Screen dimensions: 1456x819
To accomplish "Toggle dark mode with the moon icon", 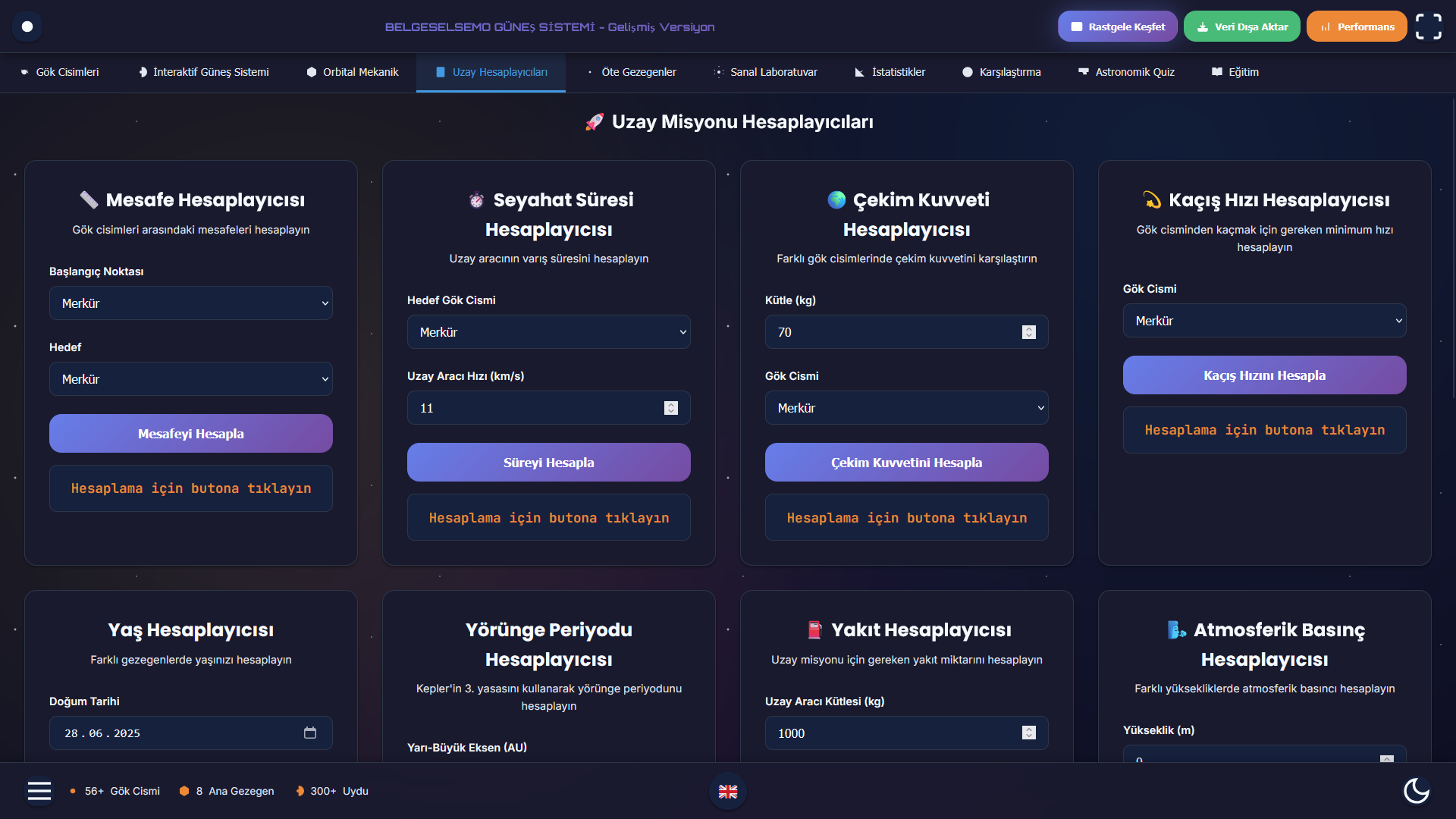I will point(1416,791).
